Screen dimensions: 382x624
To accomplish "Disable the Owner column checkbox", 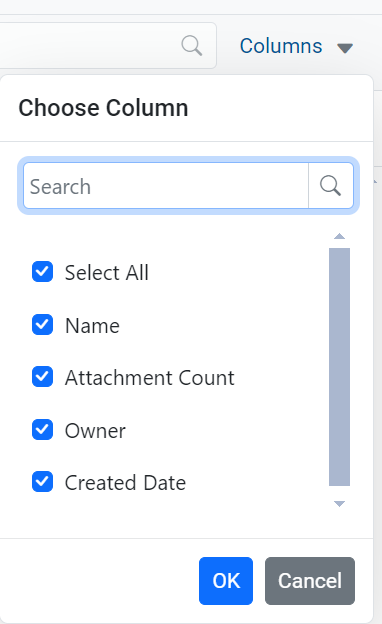I will click(43, 429).
